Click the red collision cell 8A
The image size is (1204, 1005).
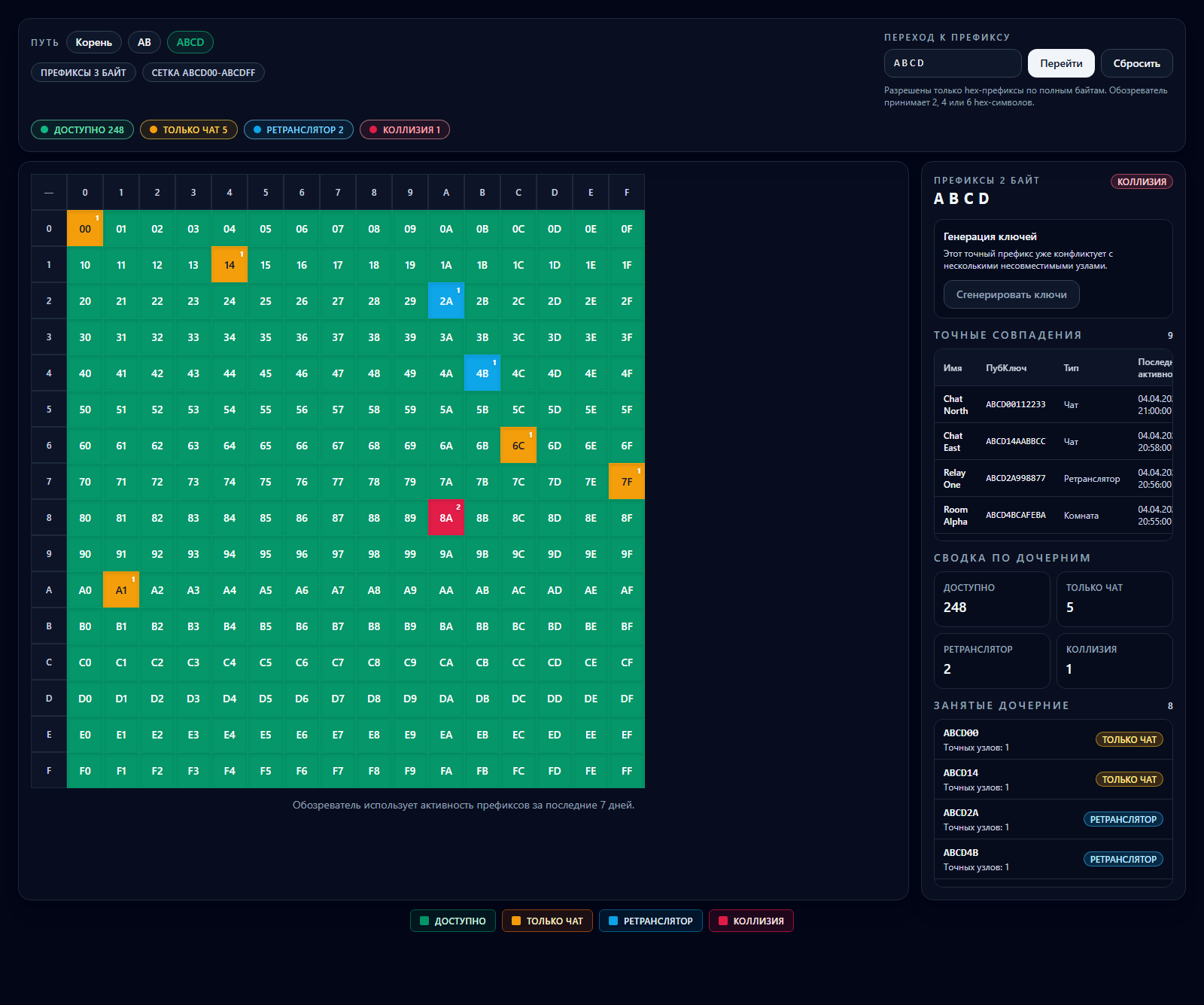click(x=446, y=518)
